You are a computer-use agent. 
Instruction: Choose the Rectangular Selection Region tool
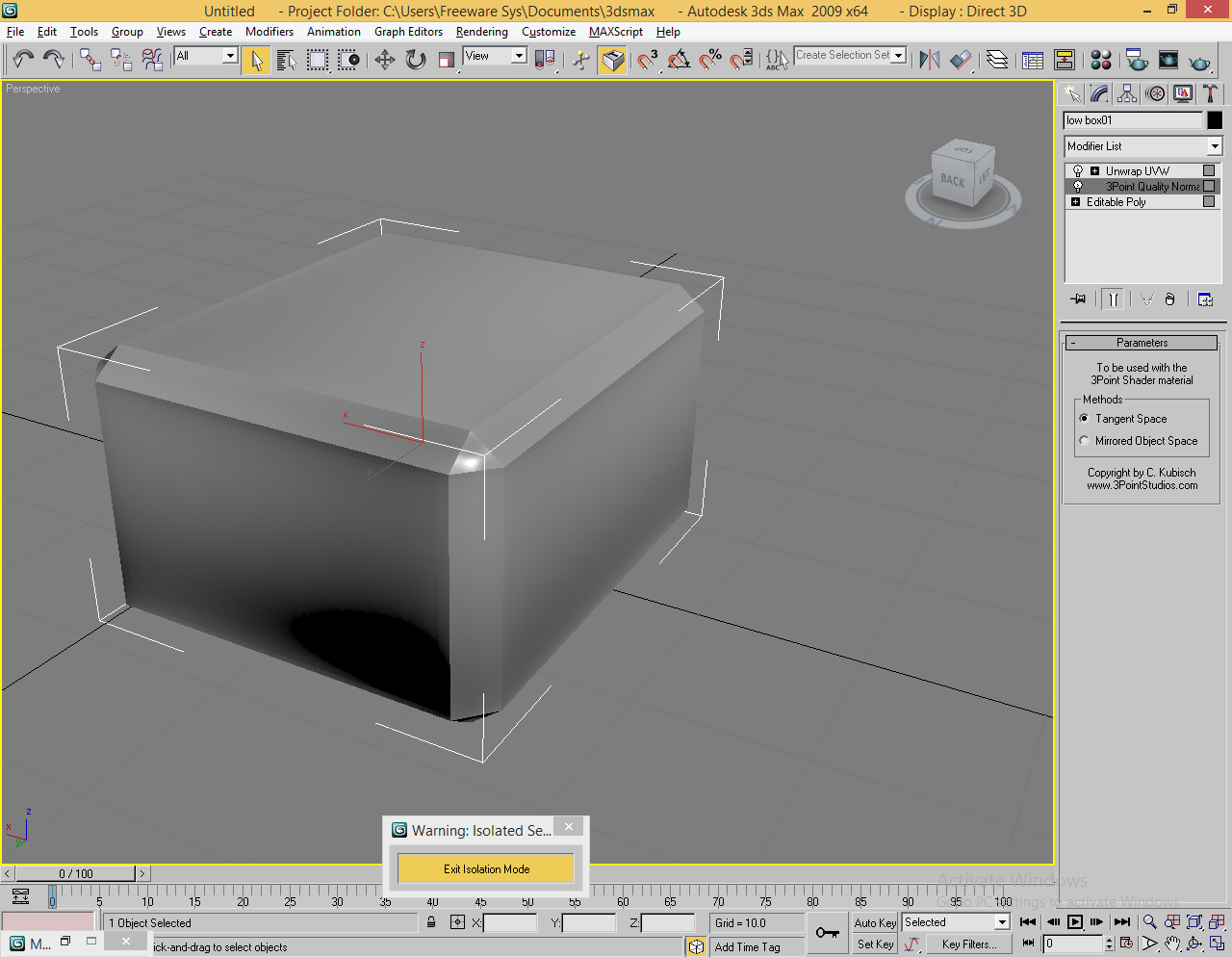click(x=318, y=60)
